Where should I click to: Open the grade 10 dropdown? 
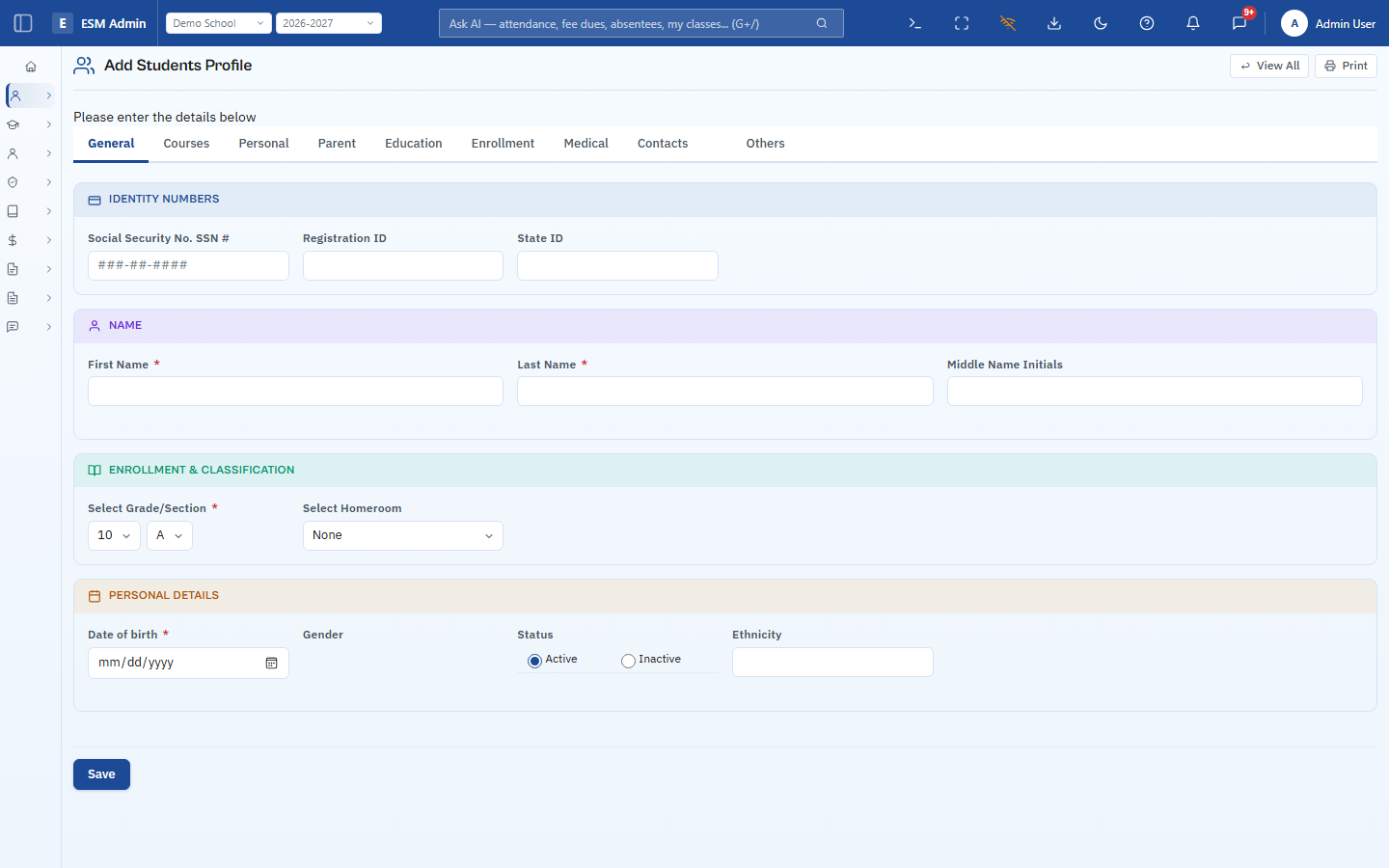pos(114,535)
